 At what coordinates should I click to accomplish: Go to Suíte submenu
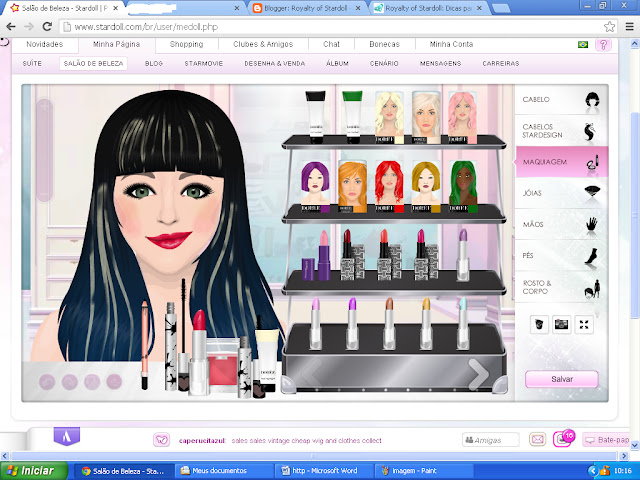pos(32,64)
